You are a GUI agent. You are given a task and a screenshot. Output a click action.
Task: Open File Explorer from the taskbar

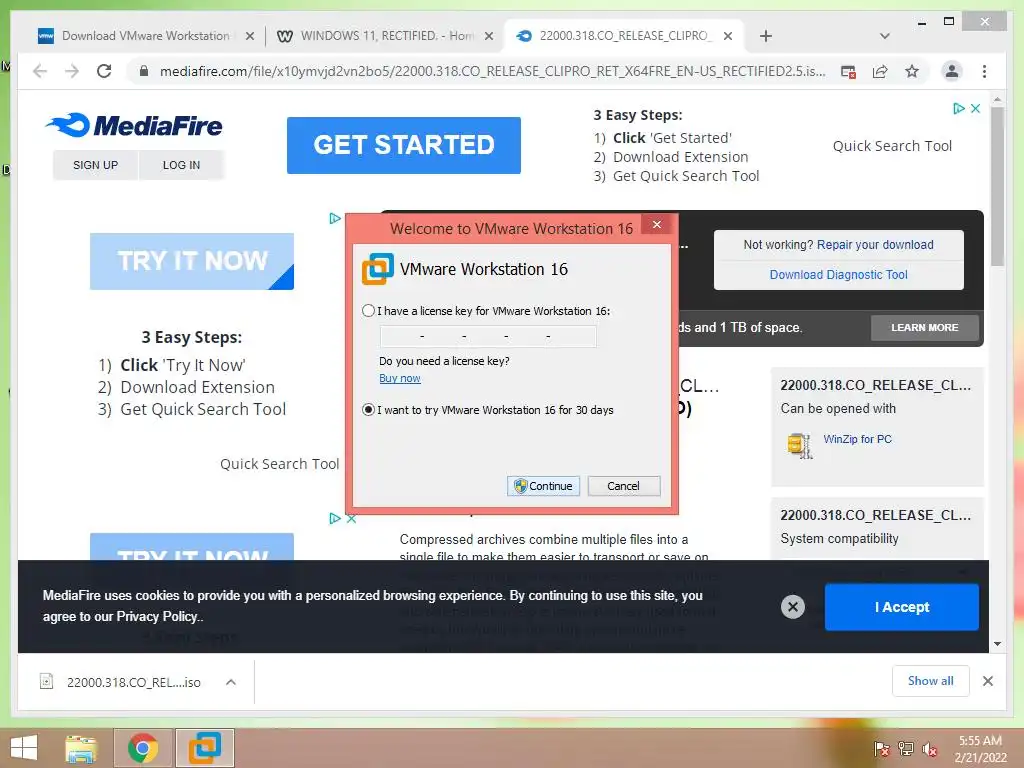pyautogui.click(x=80, y=748)
